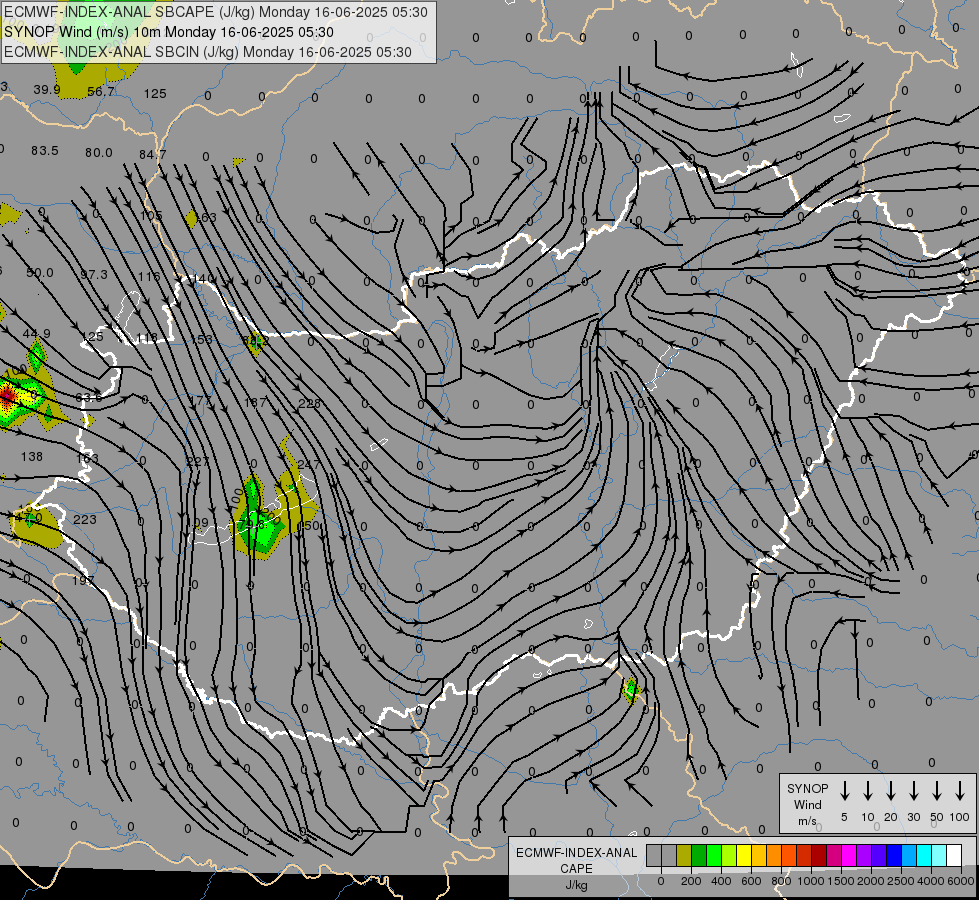Image resolution: width=979 pixels, height=900 pixels.
Task: Select the SYNOP Wind 10m header line
Action: (169, 32)
